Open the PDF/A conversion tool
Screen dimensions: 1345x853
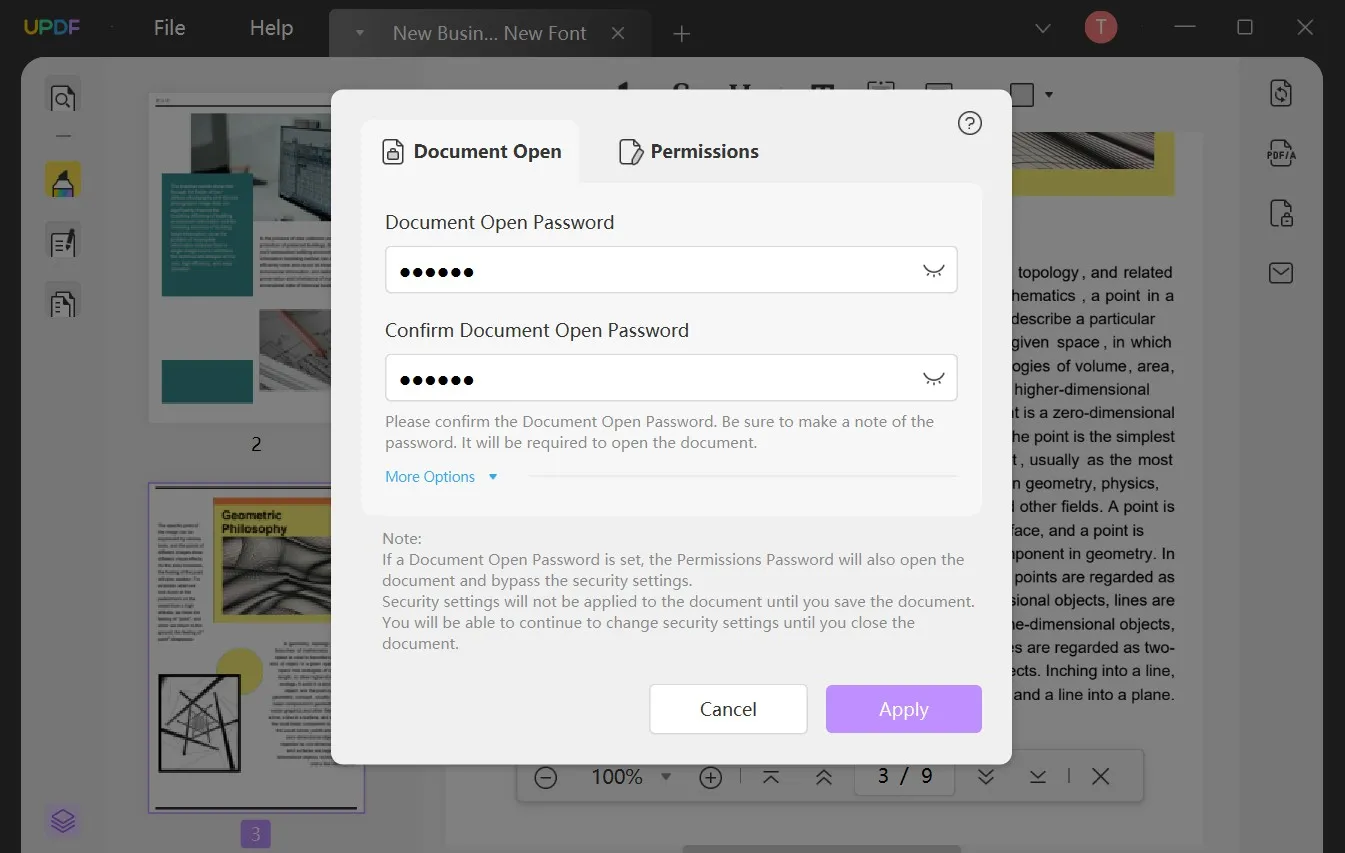point(1281,152)
